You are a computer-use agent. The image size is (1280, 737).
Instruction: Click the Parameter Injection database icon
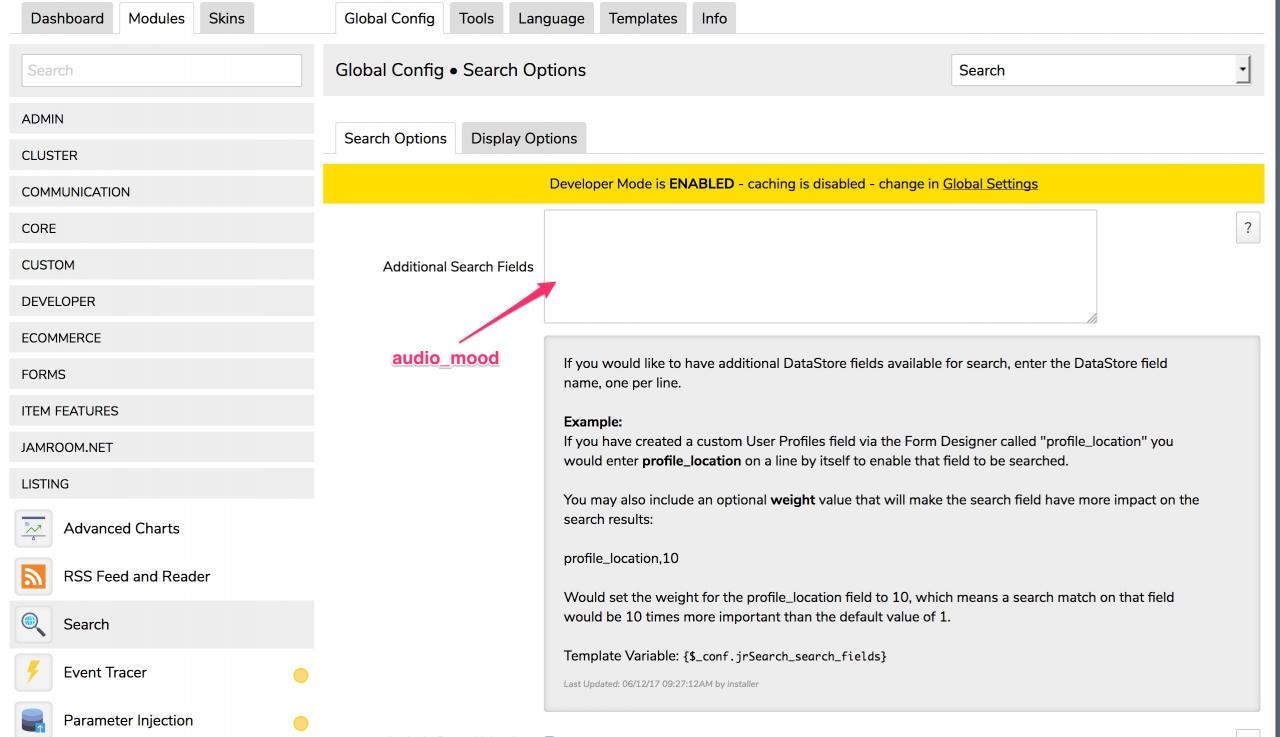(x=36, y=720)
